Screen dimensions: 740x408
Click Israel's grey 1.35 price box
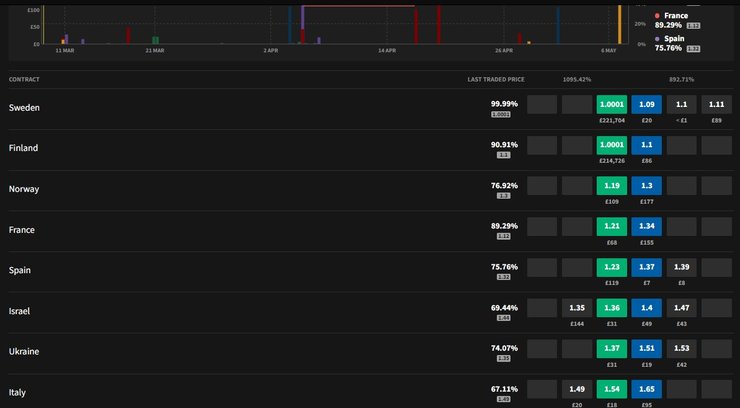click(x=577, y=309)
